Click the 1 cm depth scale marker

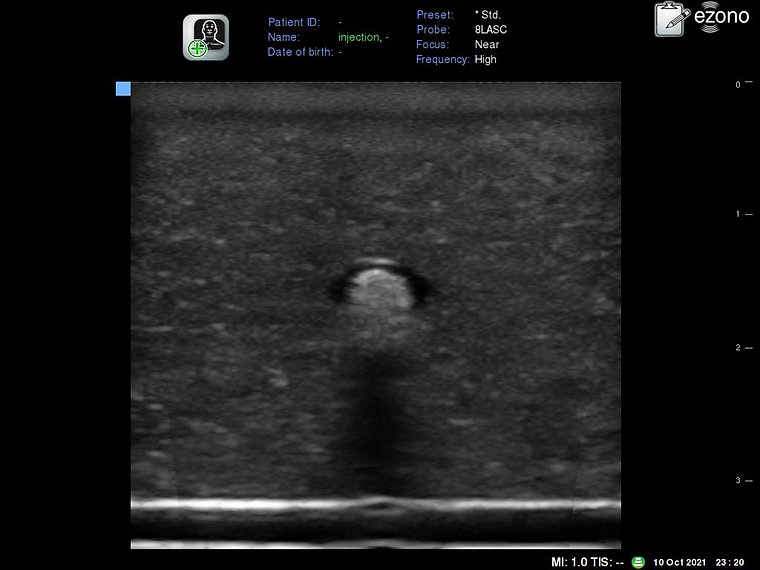click(737, 215)
